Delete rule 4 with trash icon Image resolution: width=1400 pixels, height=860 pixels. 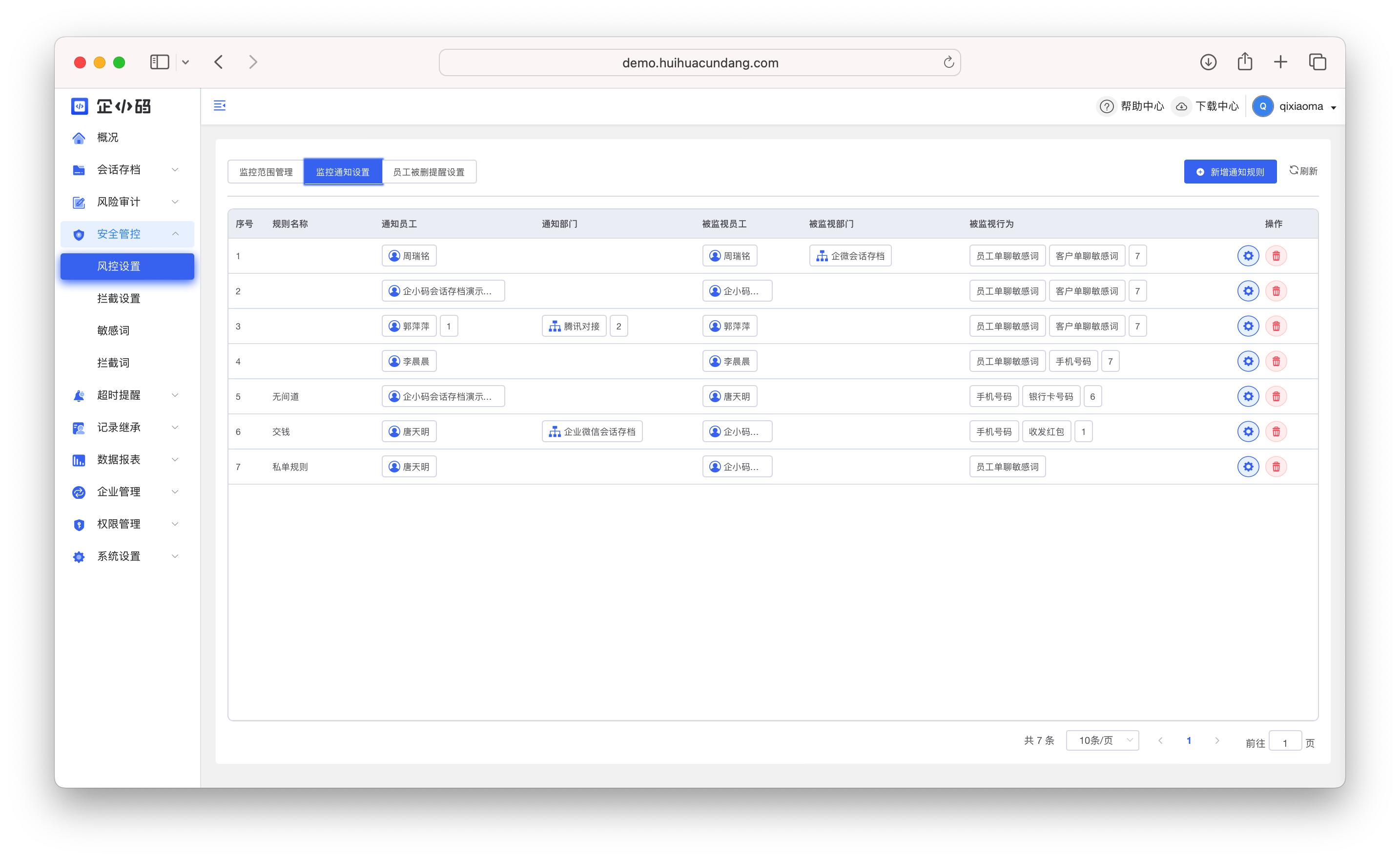[1276, 361]
